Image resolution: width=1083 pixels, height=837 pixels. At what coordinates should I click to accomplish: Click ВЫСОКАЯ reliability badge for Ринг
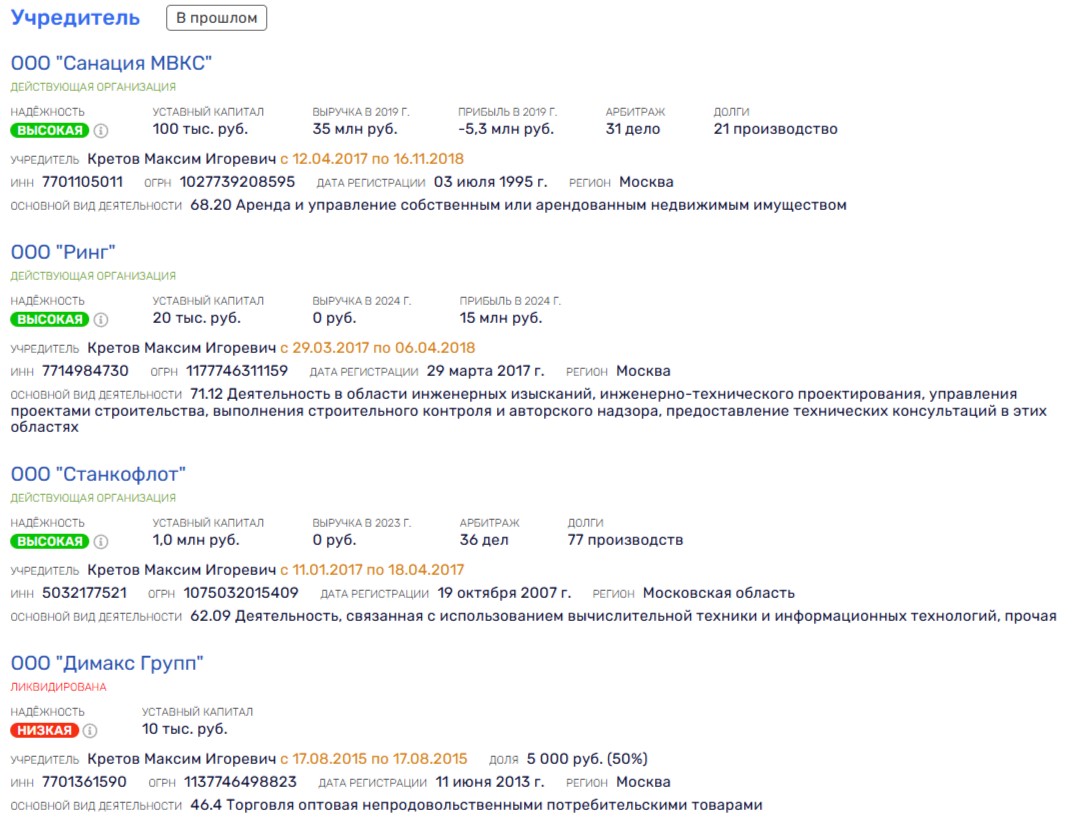50,320
